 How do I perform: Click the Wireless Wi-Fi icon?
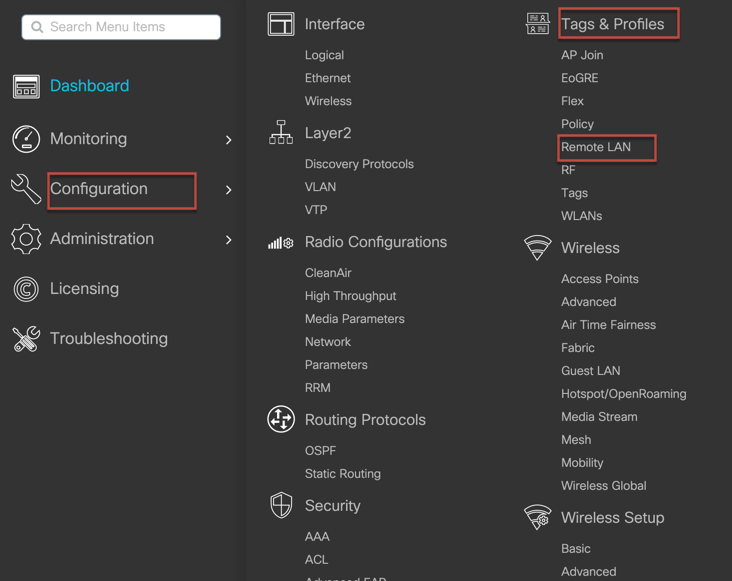click(x=537, y=247)
